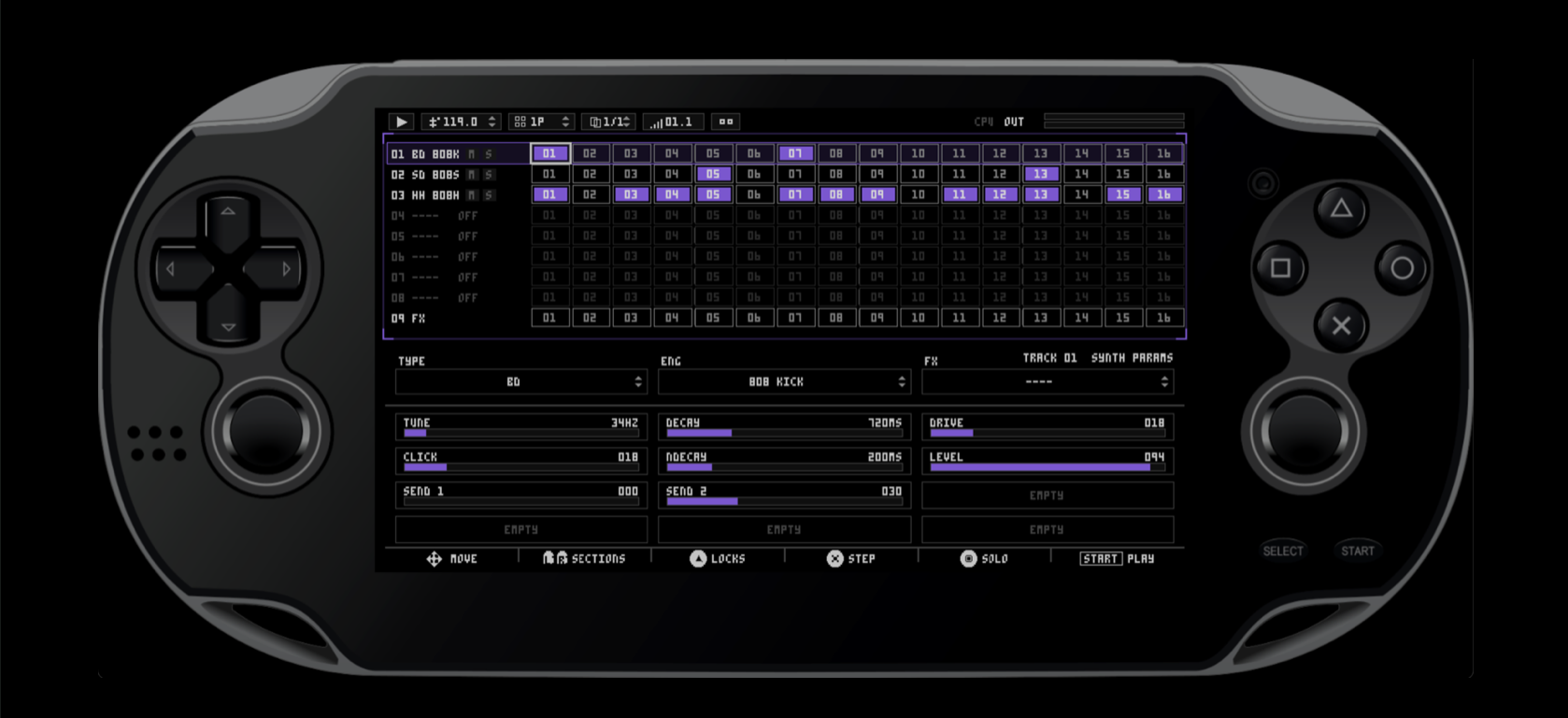Click the page-length icon beside 1/1
Viewport: 1568px width, 718px height.
(x=595, y=122)
